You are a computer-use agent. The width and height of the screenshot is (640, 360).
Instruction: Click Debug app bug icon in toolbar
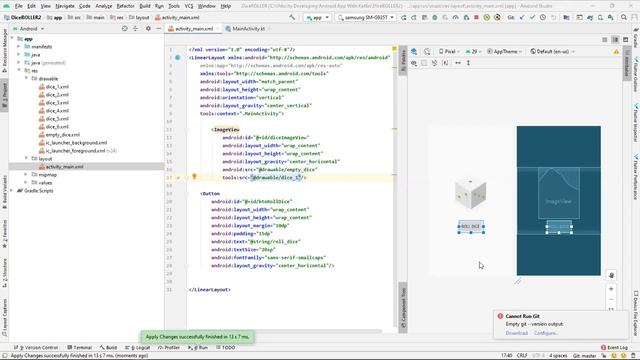[435, 18]
